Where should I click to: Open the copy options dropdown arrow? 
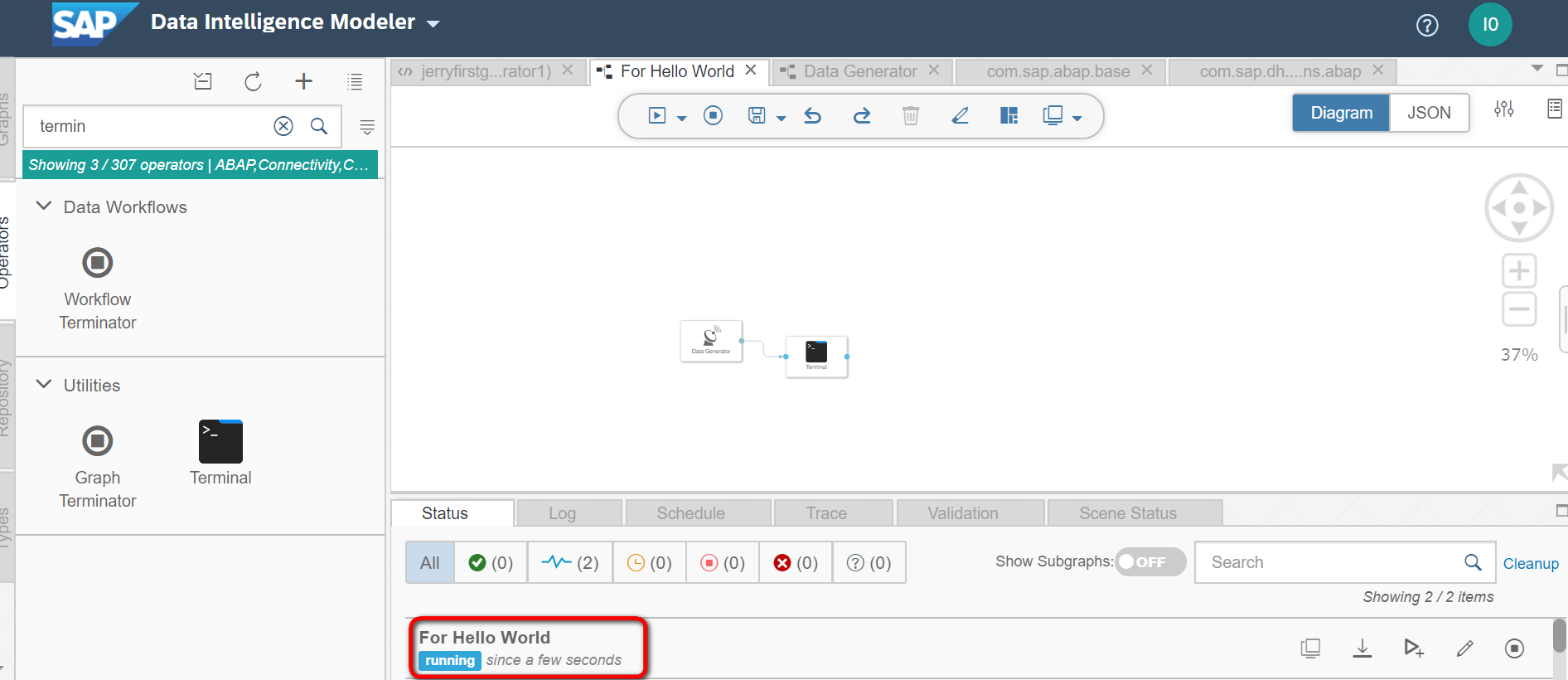(1077, 119)
